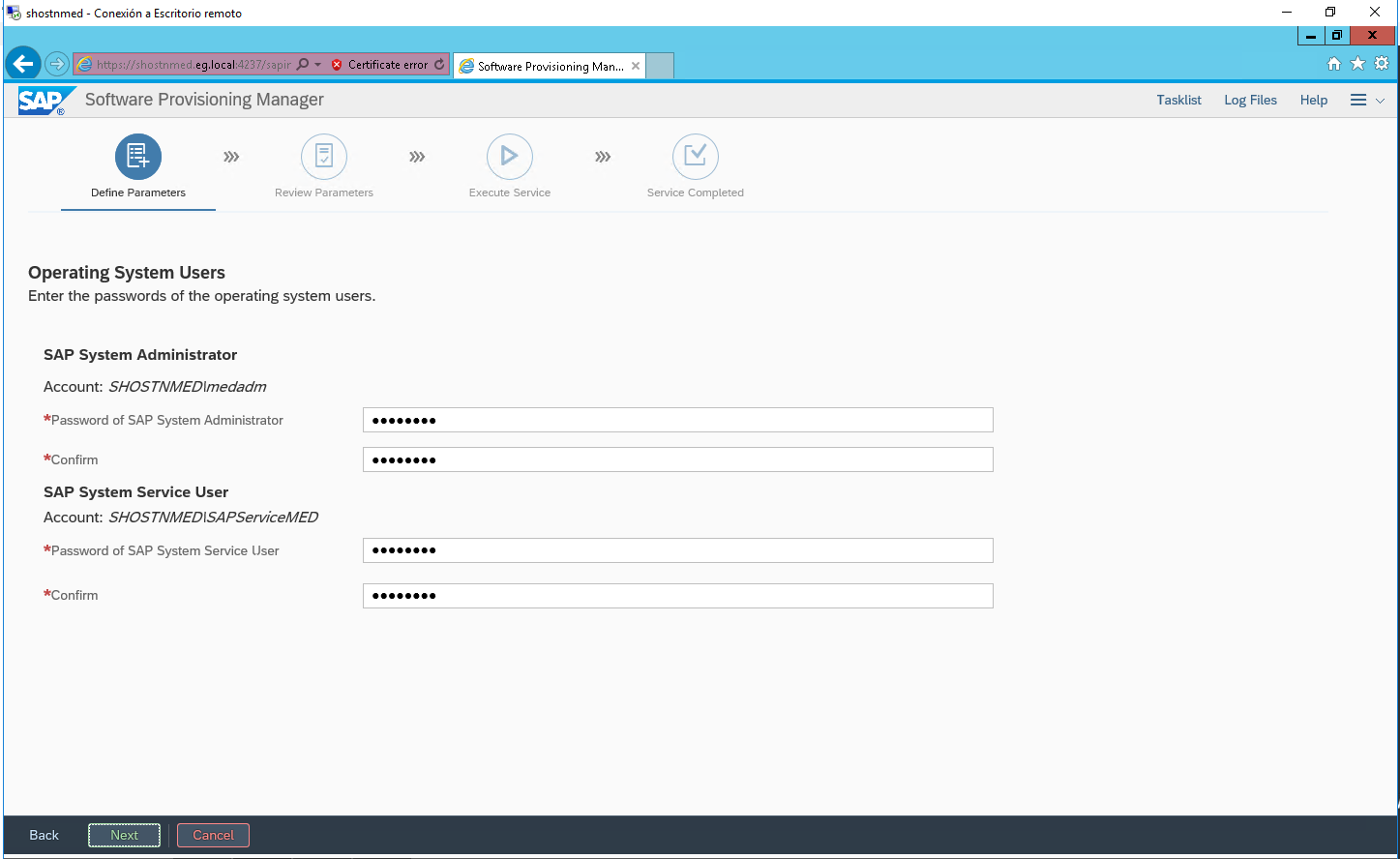Click the address bar search magnifier

click(303, 65)
